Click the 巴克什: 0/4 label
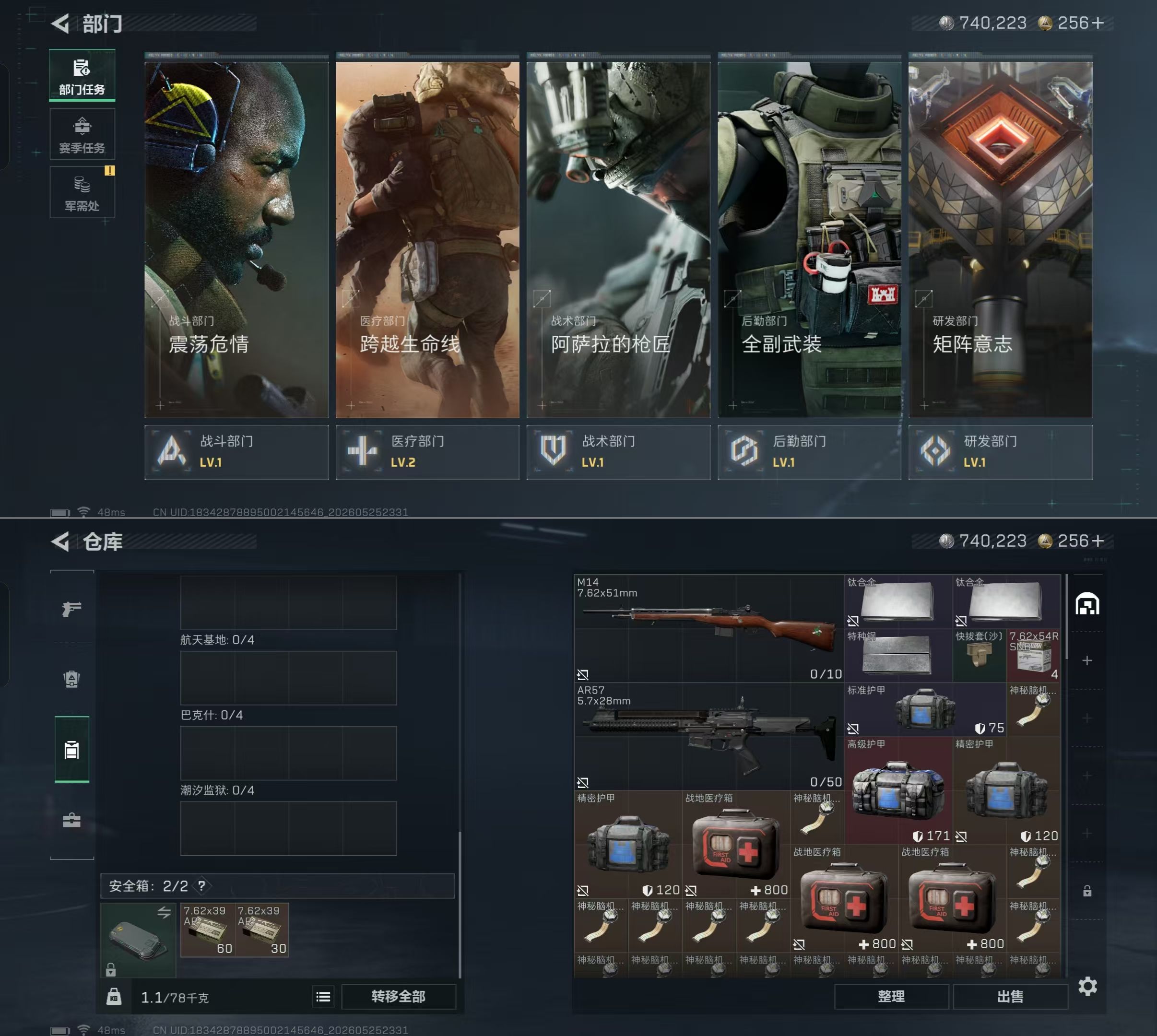 tap(211, 715)
